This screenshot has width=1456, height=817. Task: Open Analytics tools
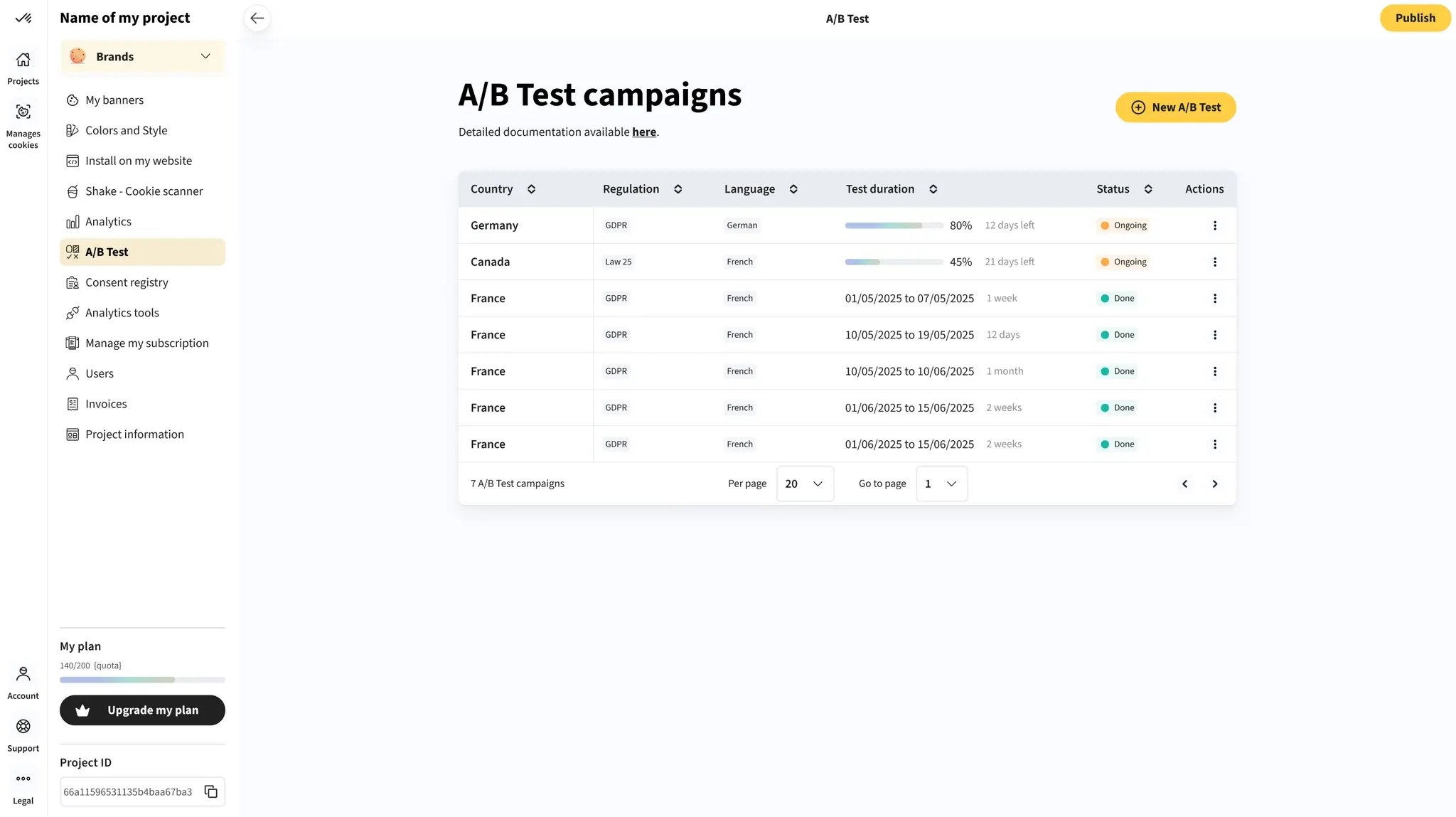[x=142, y=313]
